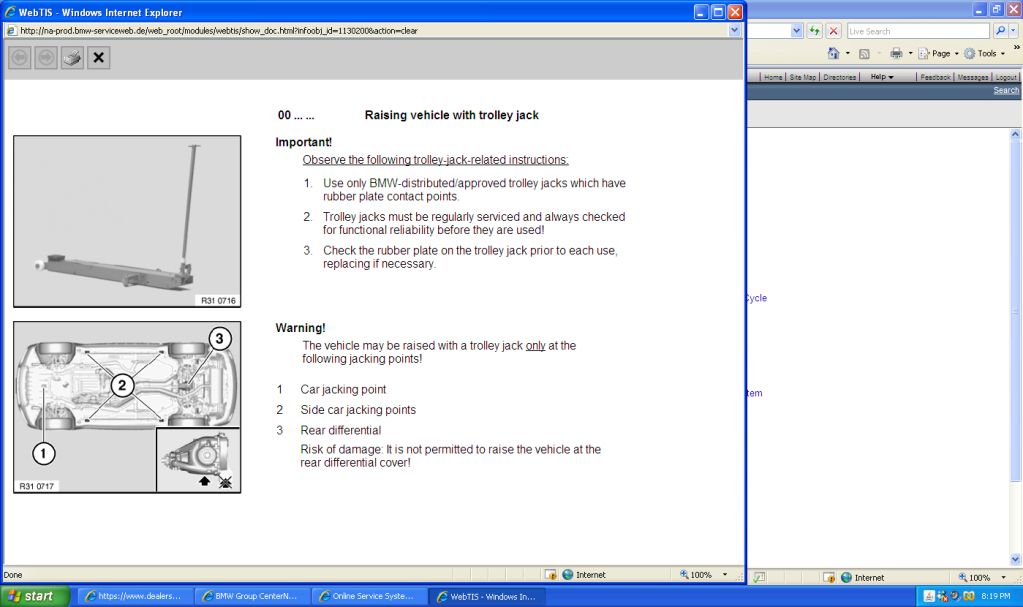Screen dimensions: 1023x607
Task: Switch to Online Service System taskbar window
Action: pyautogui.click(x=367, y=596)
